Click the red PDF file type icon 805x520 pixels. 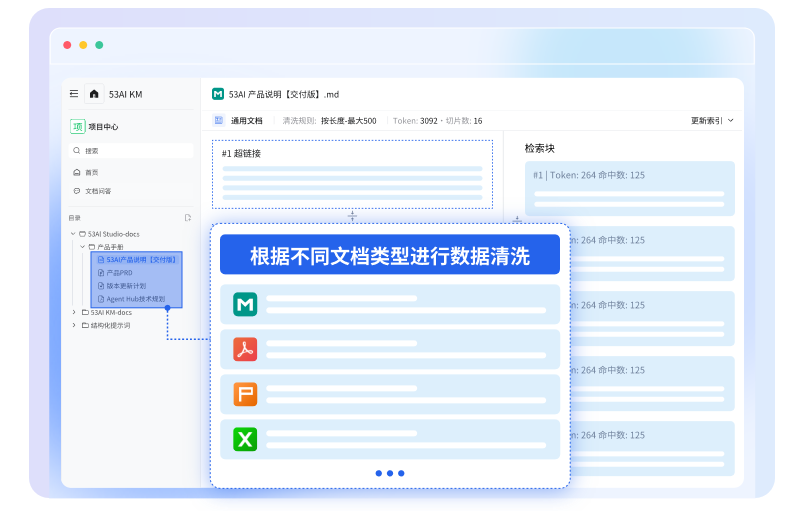(245, 349)
